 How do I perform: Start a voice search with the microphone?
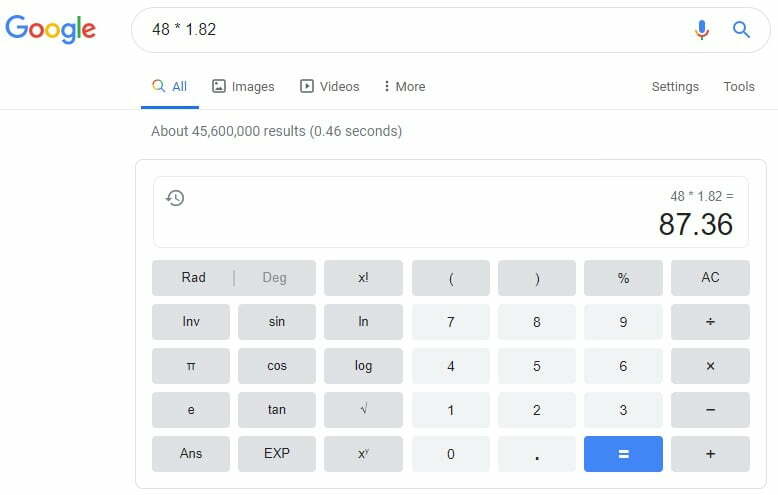point(702,30)
